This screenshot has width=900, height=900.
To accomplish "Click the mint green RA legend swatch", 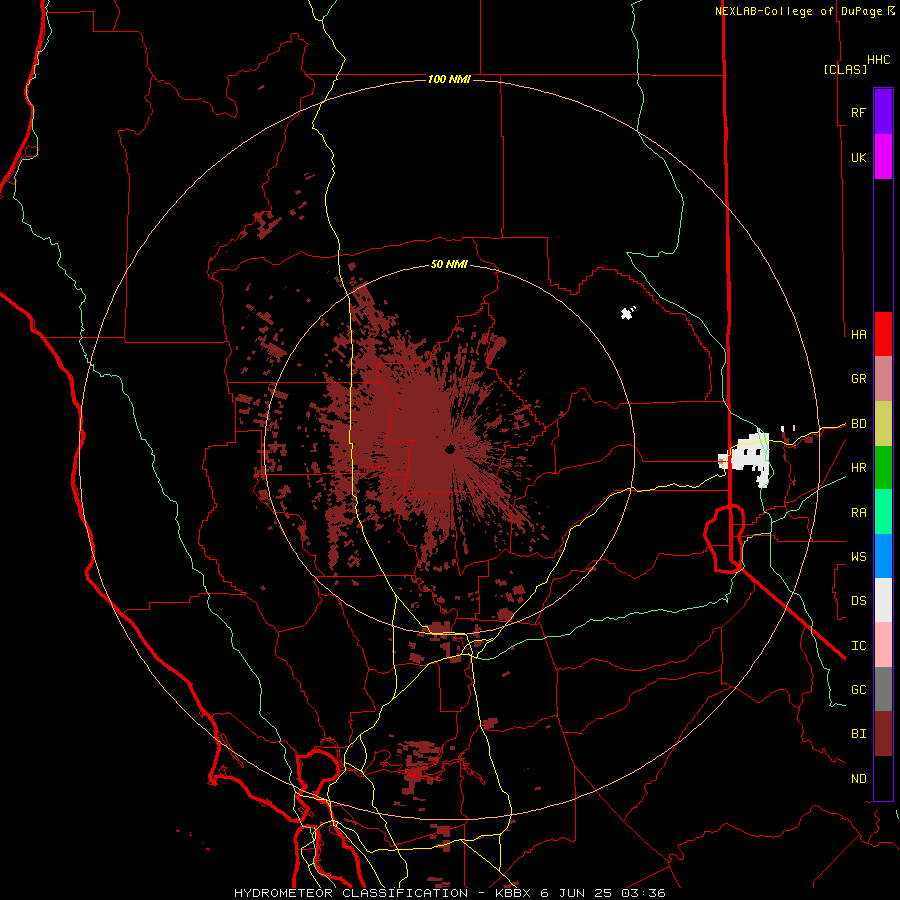I will (x=883, y=512).
